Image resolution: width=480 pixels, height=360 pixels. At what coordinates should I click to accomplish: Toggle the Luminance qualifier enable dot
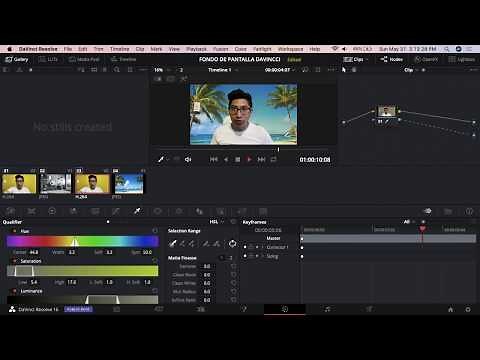[14, 291]
